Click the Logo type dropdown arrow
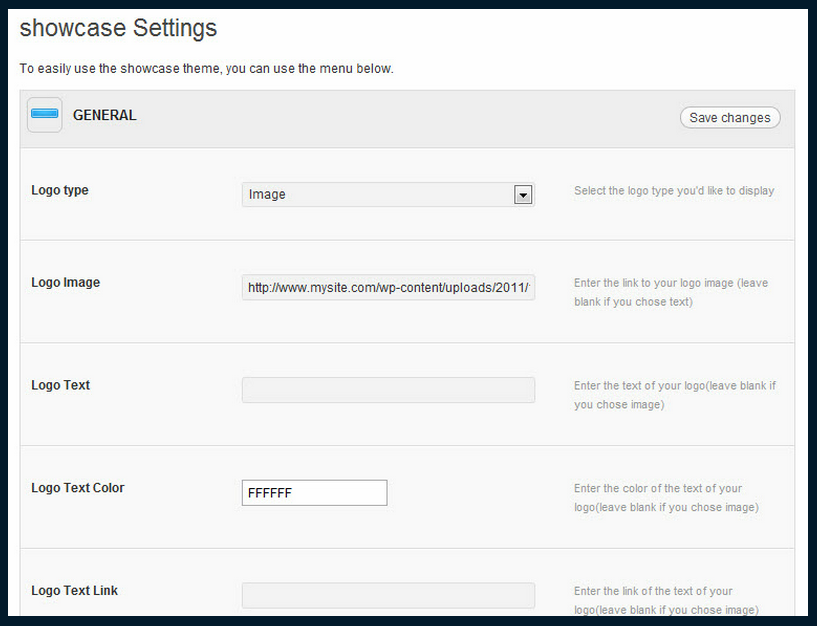The image size is (817, 626). [523, 195]
